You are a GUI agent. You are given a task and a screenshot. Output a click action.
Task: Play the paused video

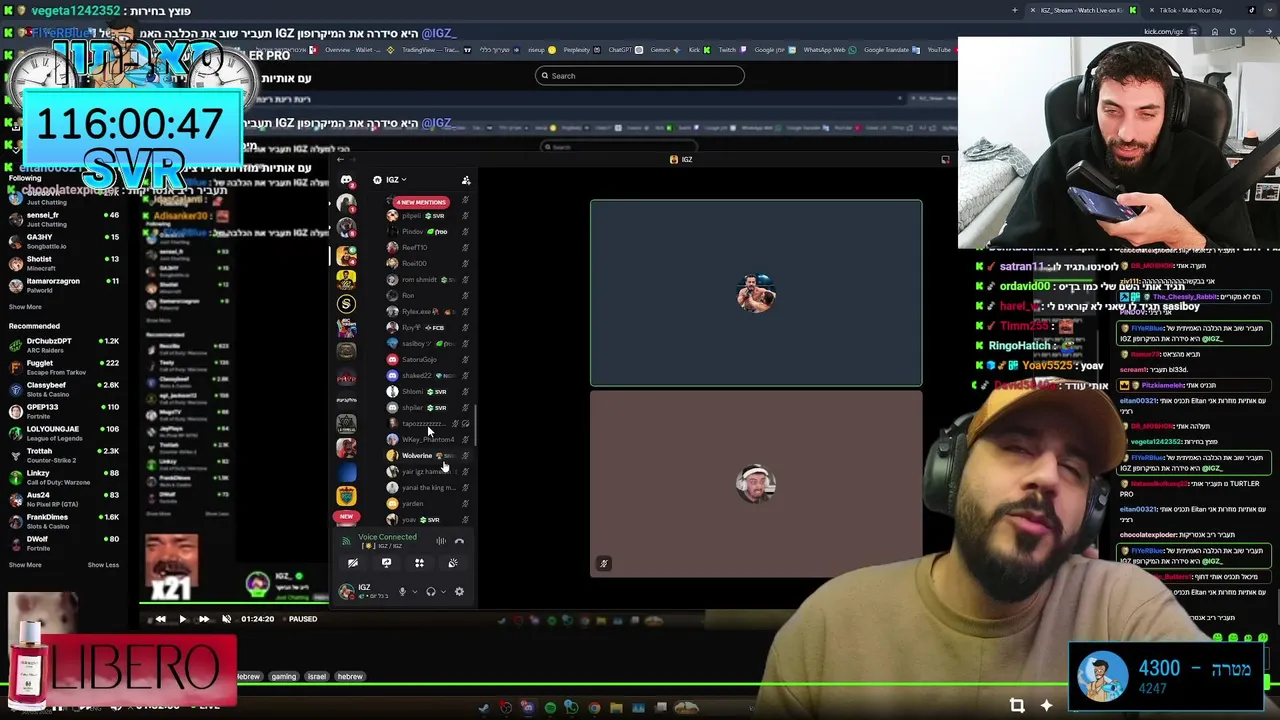click(182, 619)
